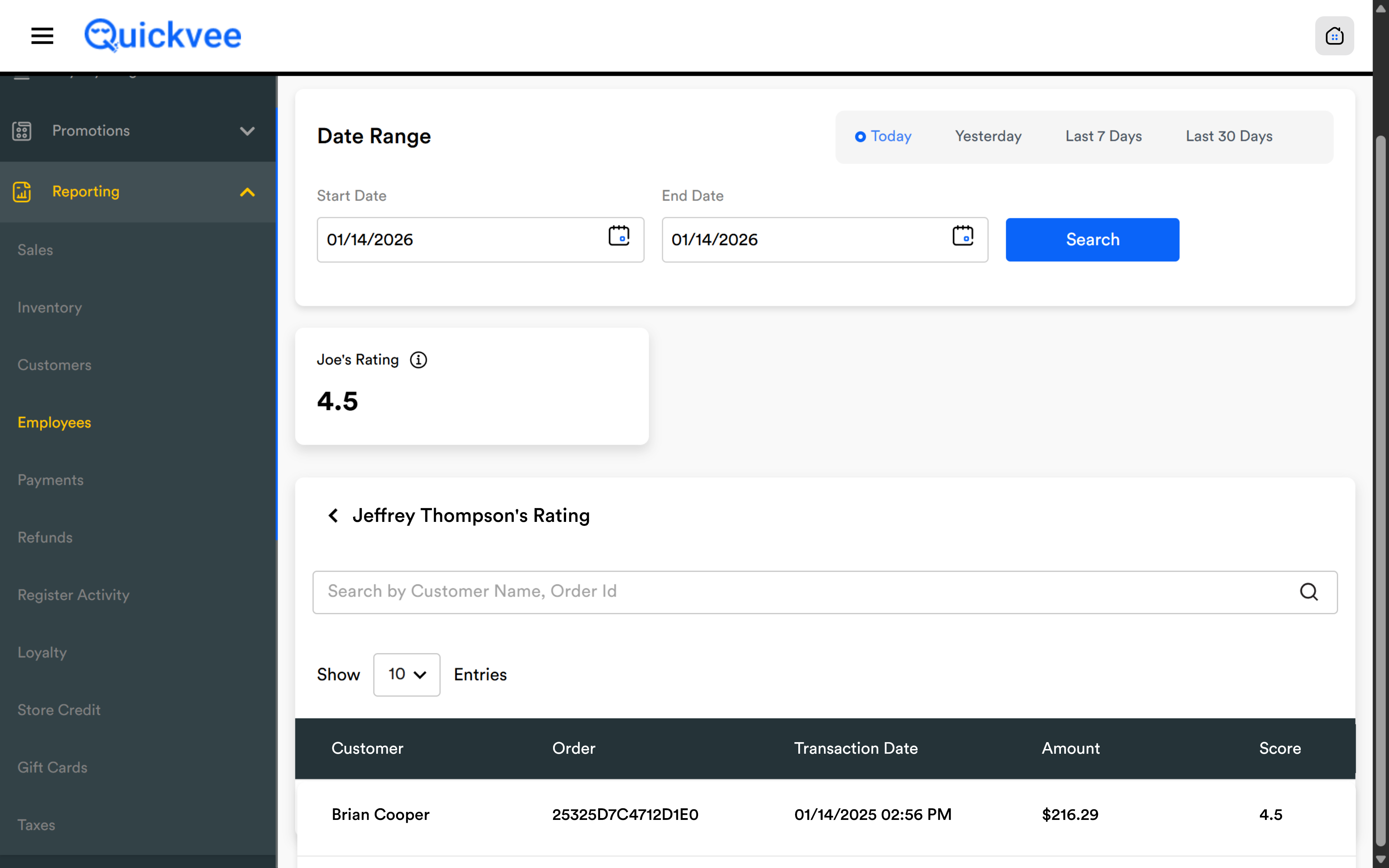Viewport: 1389px width, 868px height.
Task: Expand the Promotions menu chevron
Action: coord(247,131)
